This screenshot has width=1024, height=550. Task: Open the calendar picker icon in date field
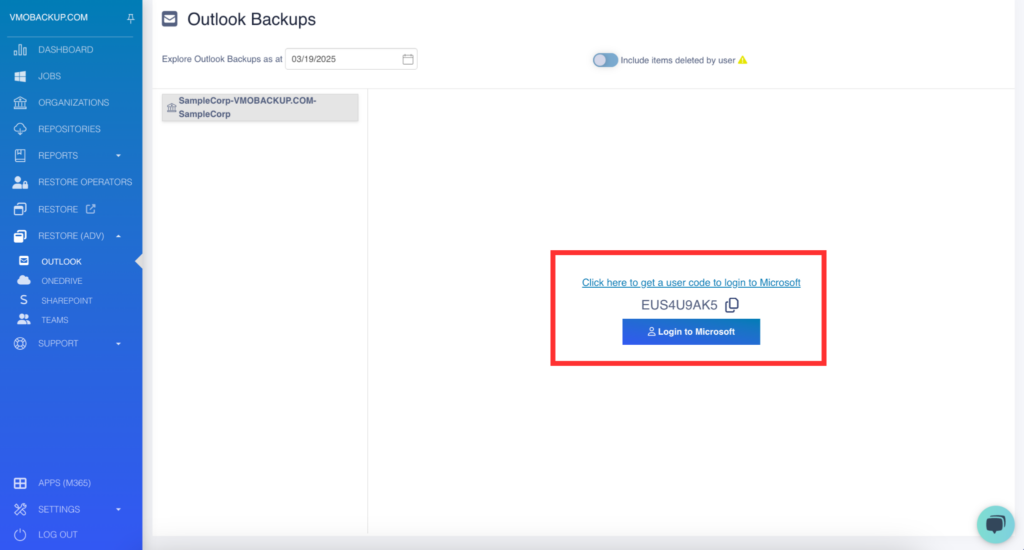[408, 59]
